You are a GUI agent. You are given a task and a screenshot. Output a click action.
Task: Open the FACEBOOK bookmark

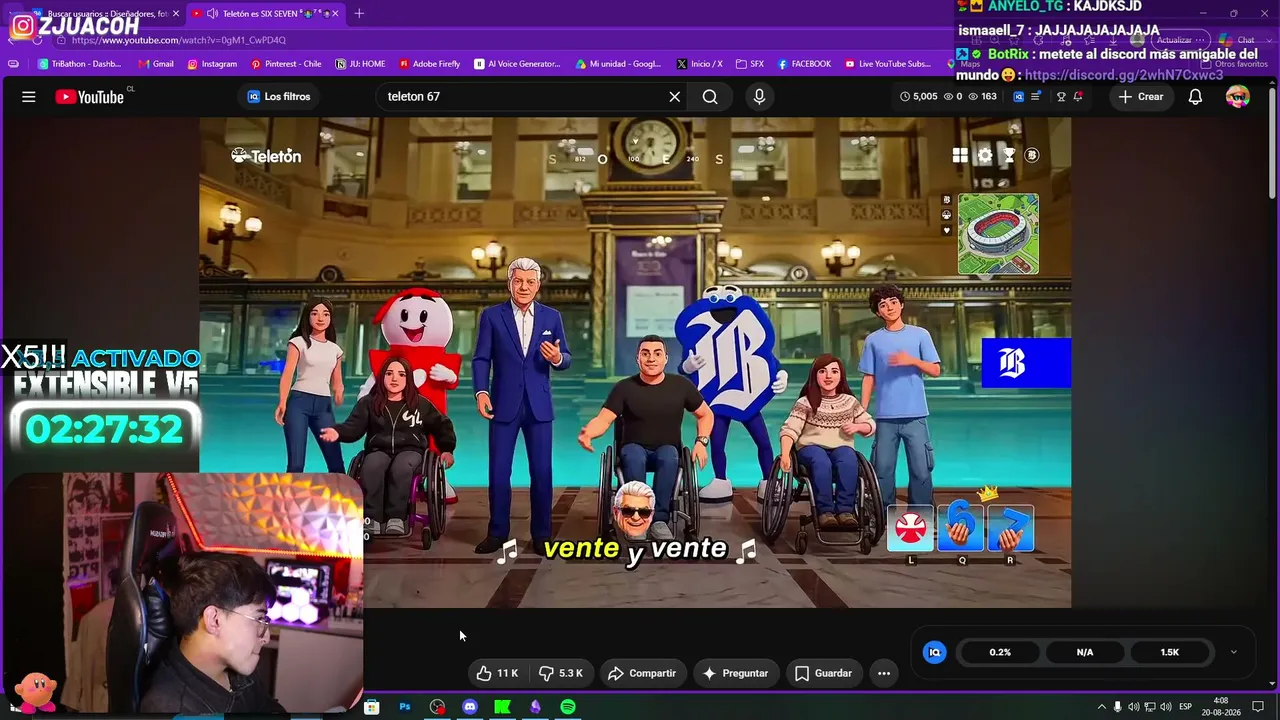[x=804, y=64]
